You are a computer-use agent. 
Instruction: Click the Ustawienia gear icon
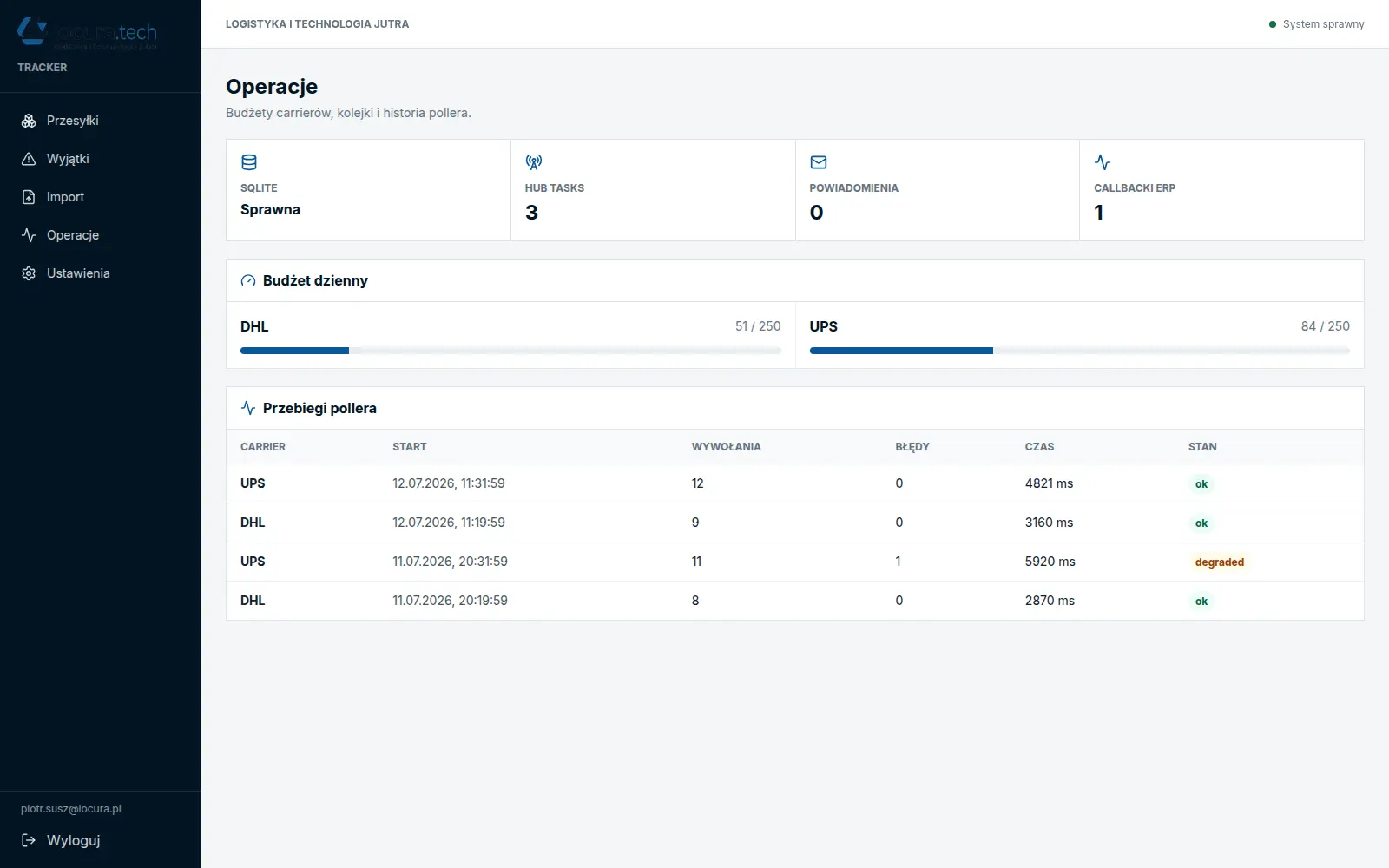pyautogui.click(x=29, y=273)
